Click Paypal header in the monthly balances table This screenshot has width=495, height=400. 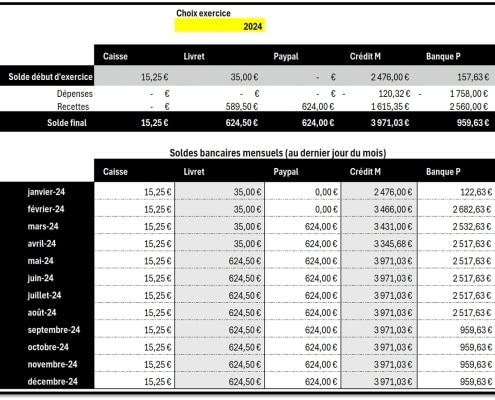(286, 172)
